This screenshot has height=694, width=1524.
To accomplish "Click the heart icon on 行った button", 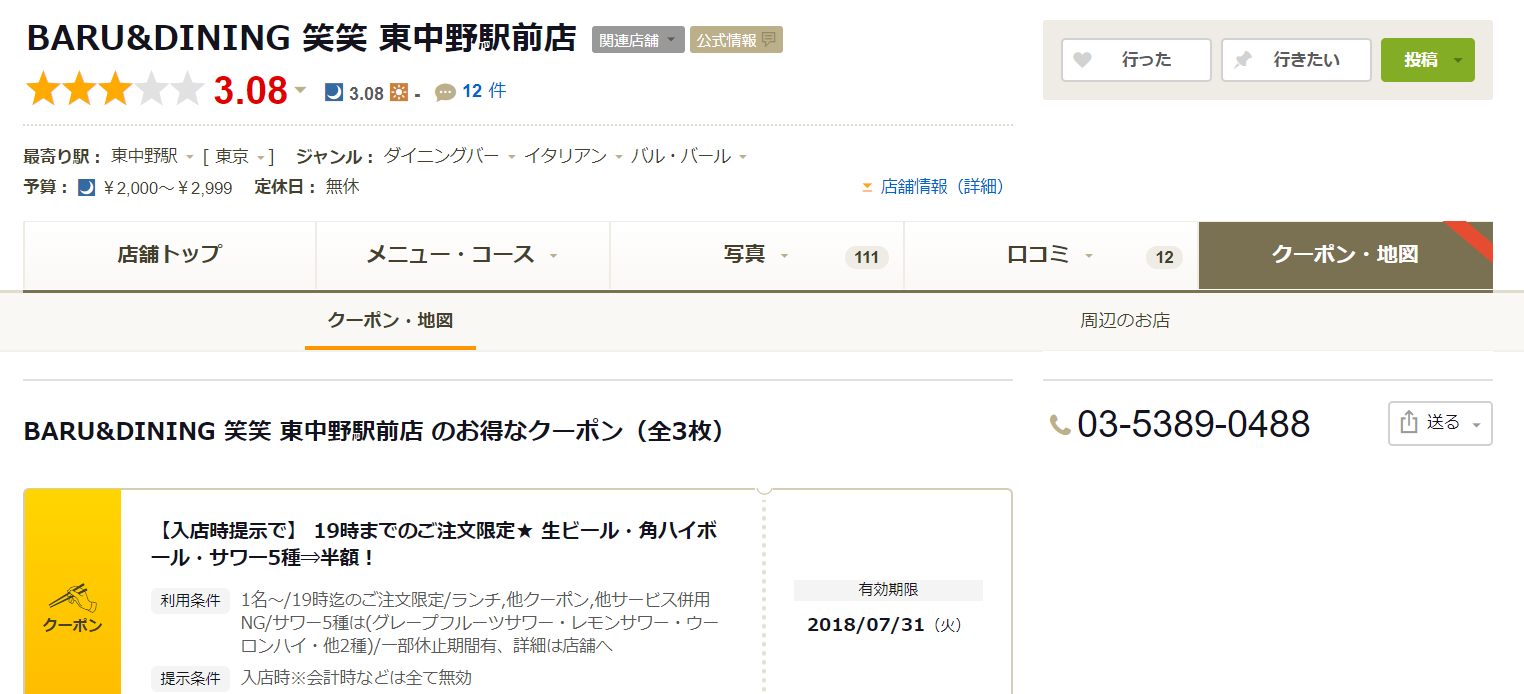I will tap(1082, 60).
